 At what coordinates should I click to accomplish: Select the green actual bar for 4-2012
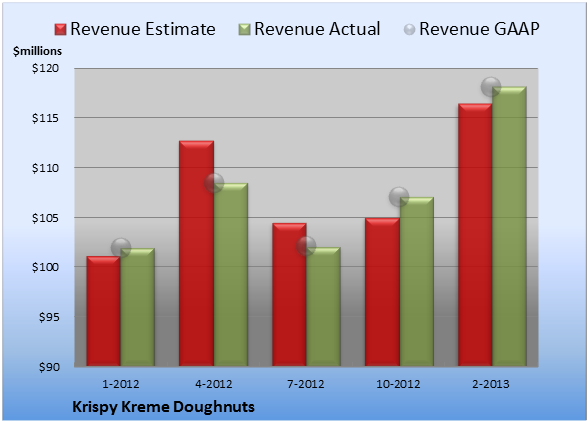(x=231, y=275)
